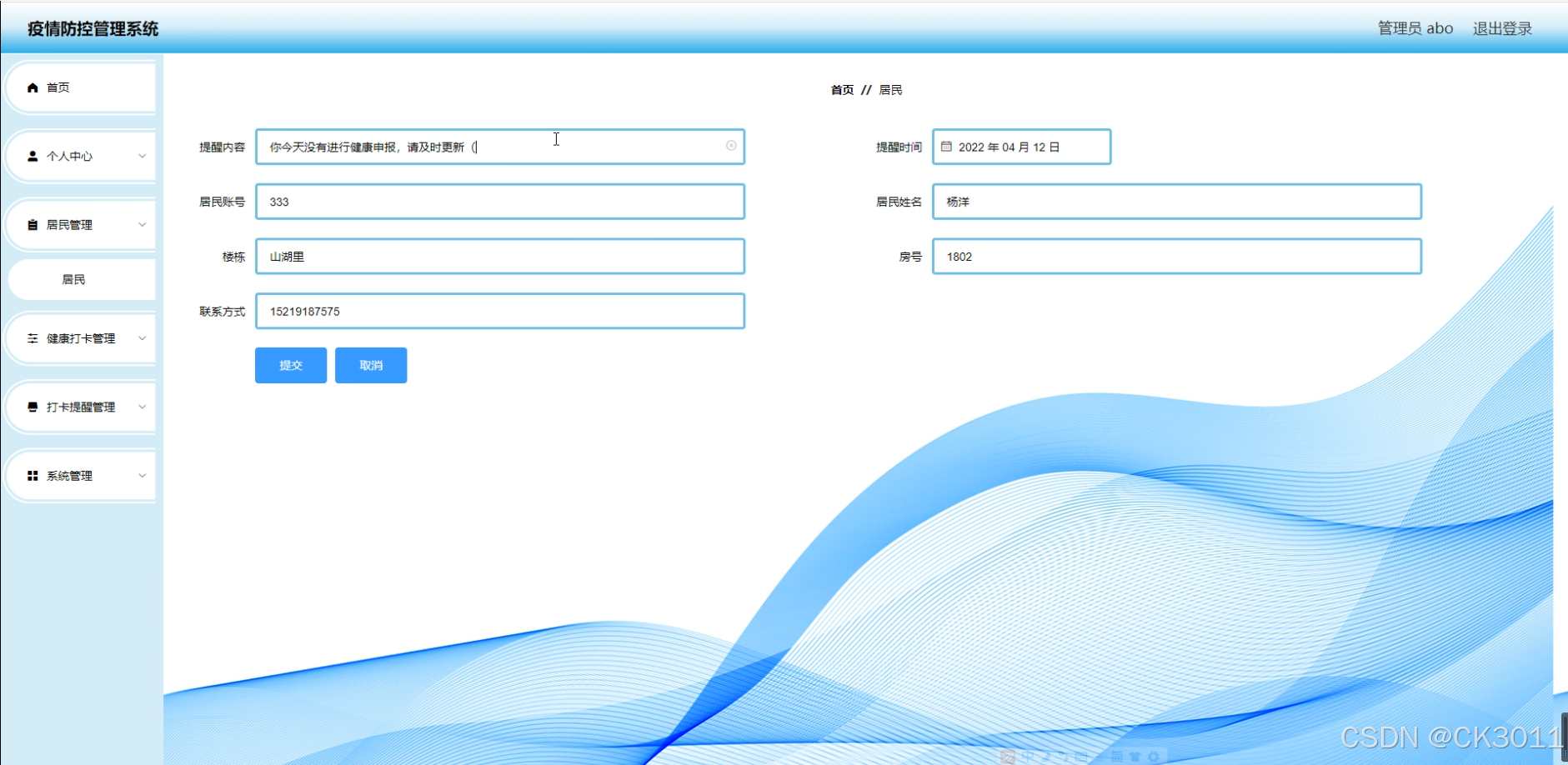1568x765 pixels.
Task: Click the 取消 cancel button
Action: [x=371, y=365]
